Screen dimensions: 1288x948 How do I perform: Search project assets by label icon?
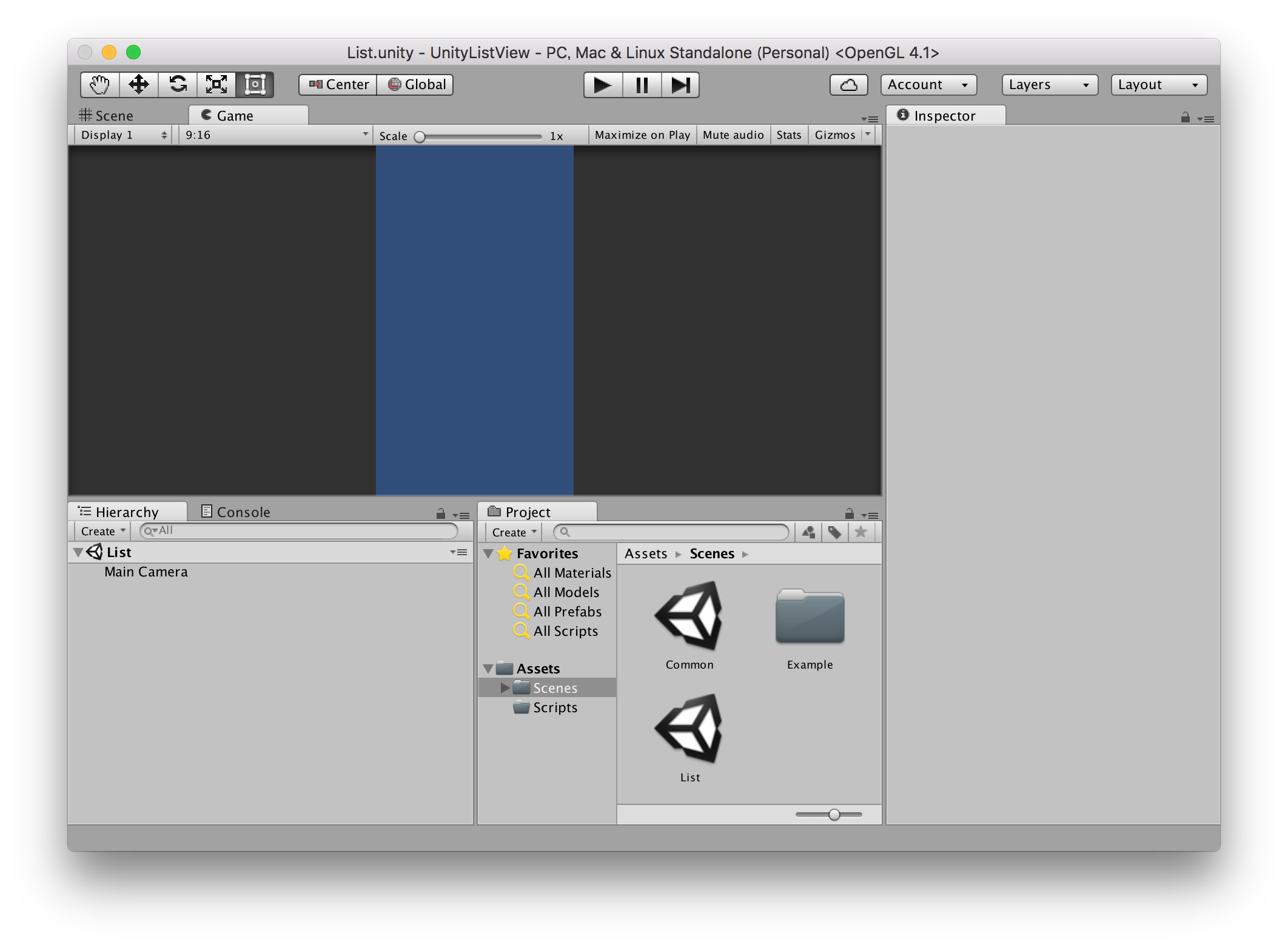pos(834,532)
